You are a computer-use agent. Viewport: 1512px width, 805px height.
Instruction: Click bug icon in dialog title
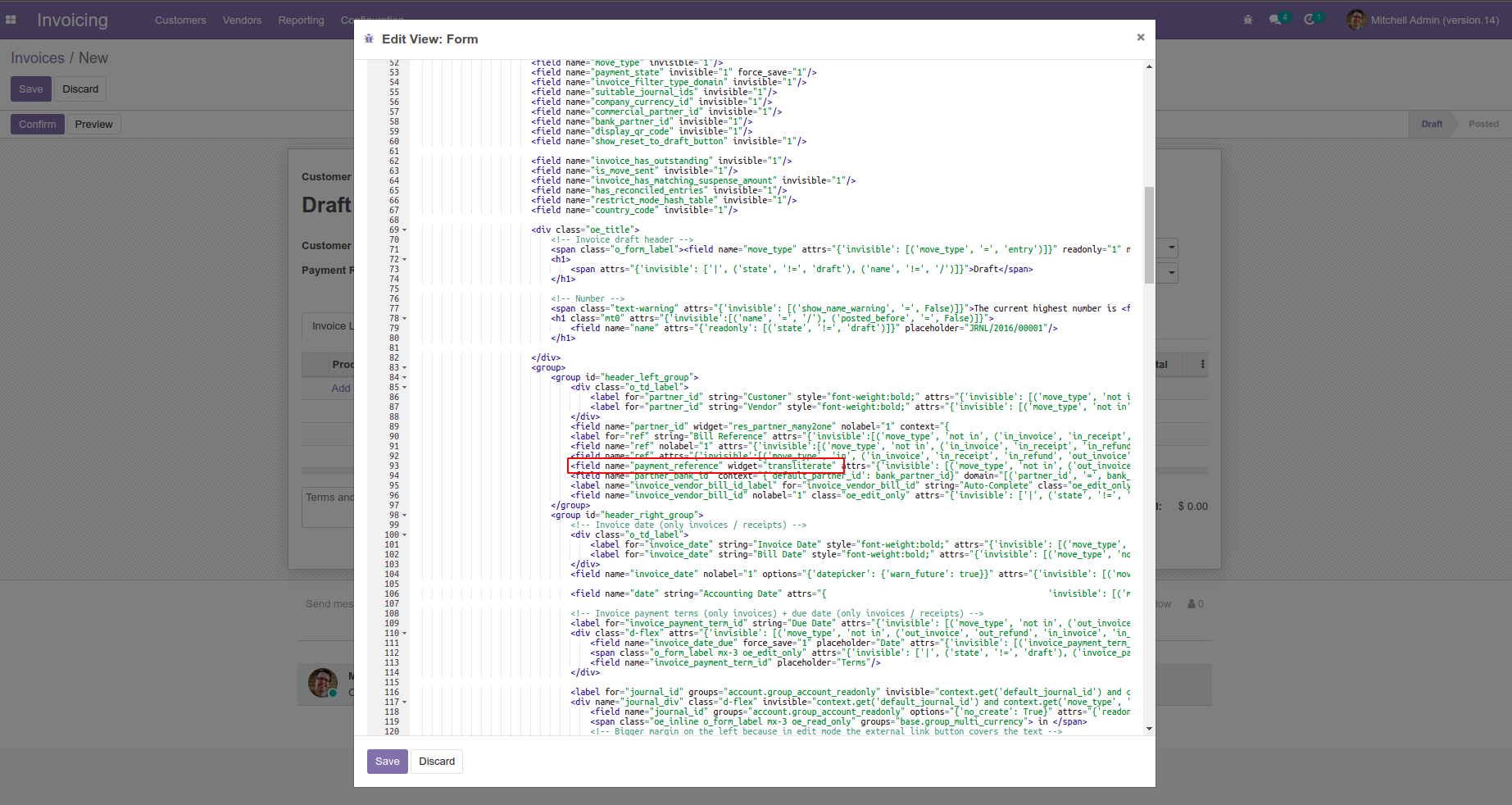pyautogui.click(x=369, y=39)
